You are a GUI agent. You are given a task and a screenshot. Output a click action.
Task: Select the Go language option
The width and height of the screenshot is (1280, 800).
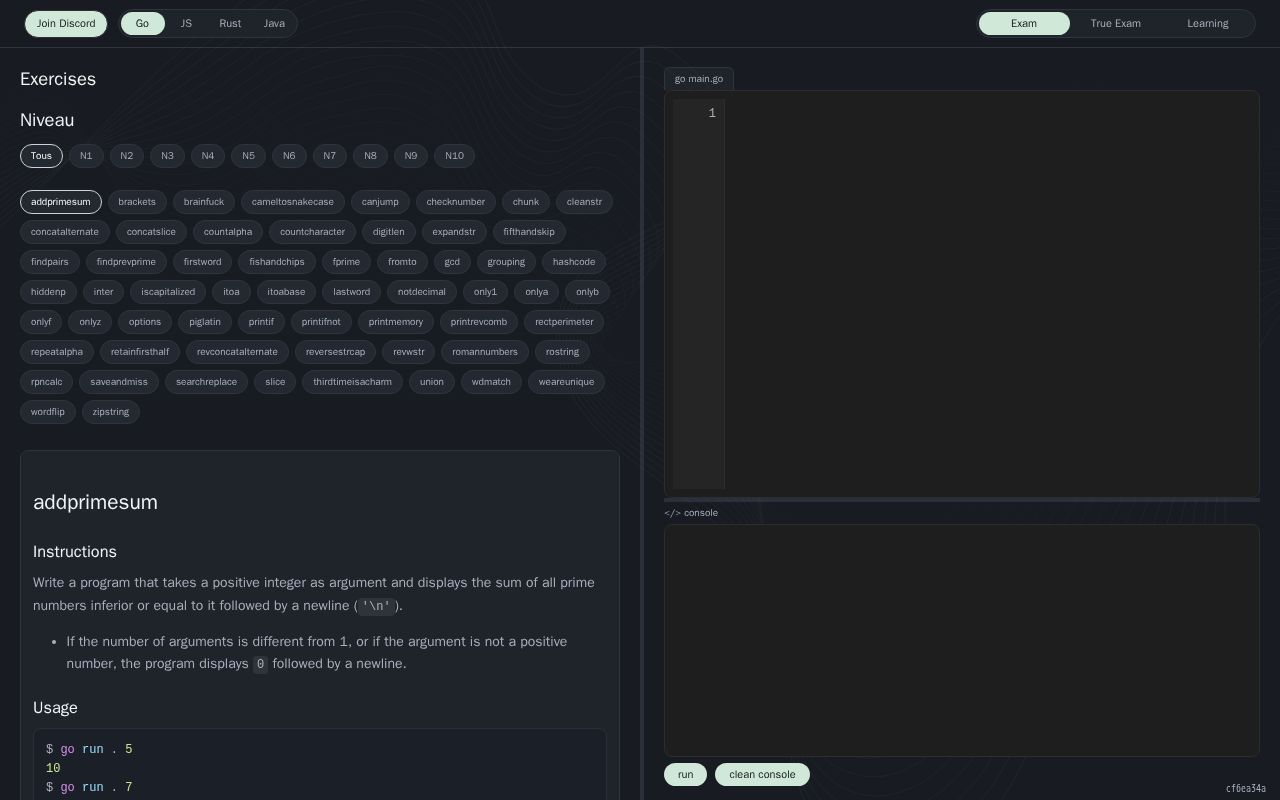(142, 24)
